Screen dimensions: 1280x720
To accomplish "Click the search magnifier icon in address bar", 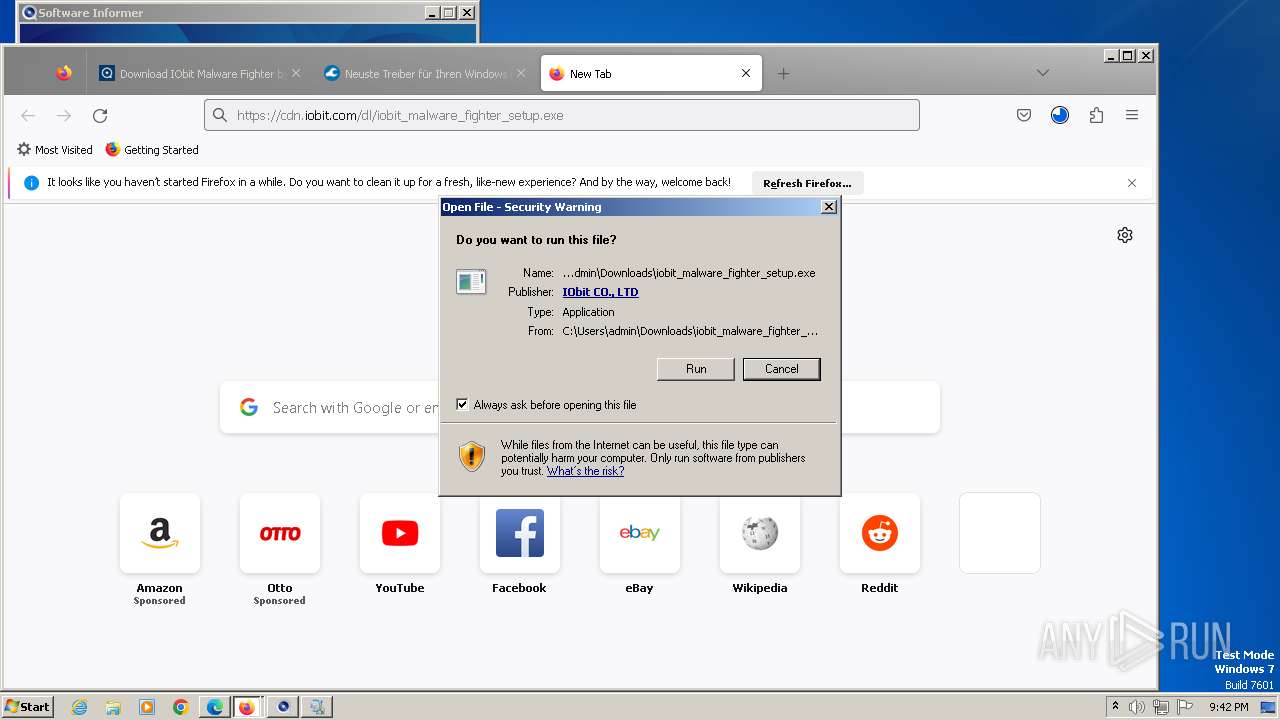I will [219, 115].
